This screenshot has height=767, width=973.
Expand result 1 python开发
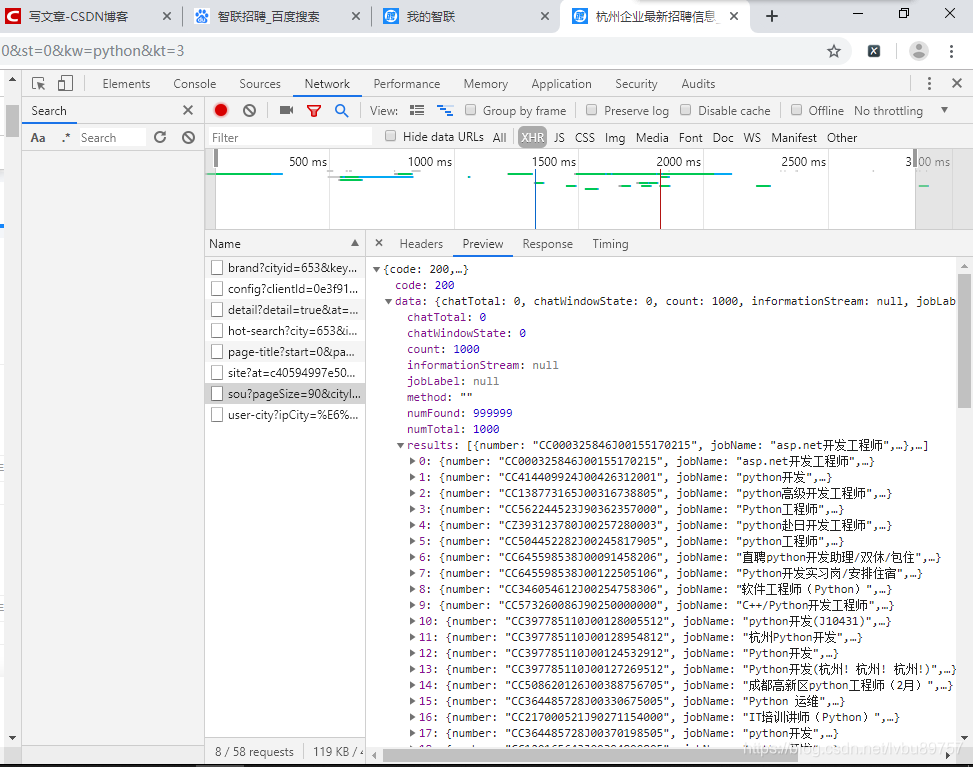[x=413, y=477]
